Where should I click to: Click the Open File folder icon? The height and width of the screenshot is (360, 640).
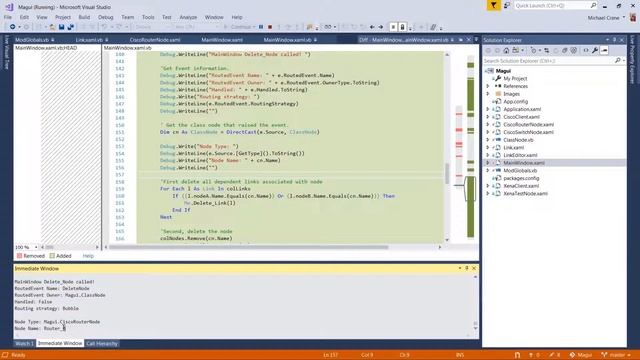coord(52,27)
